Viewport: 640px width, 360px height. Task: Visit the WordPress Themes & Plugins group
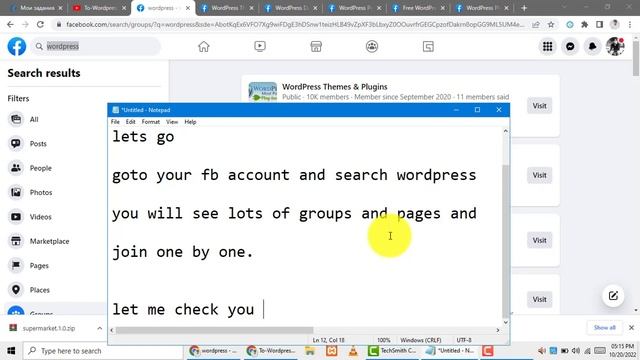pyautogui.click(x=539, y=106)
